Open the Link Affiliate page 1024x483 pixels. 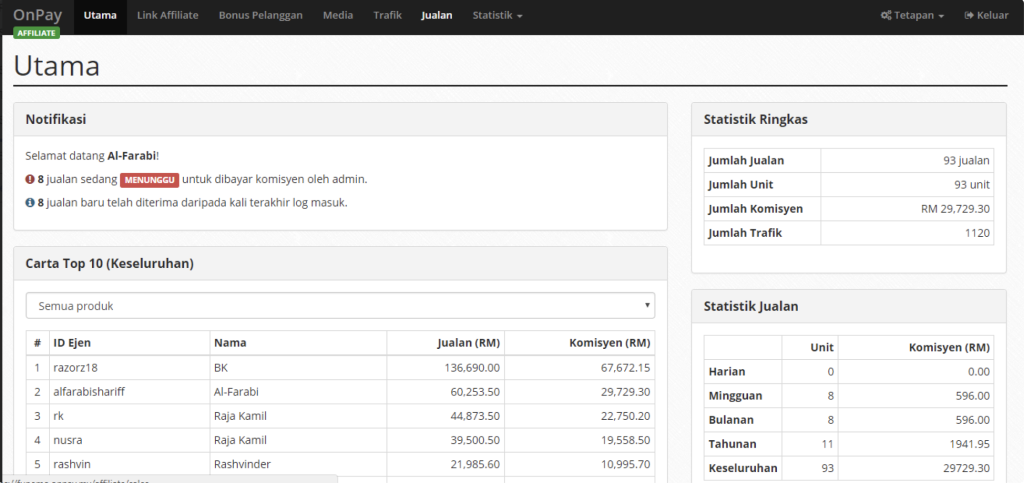(167, 16)
